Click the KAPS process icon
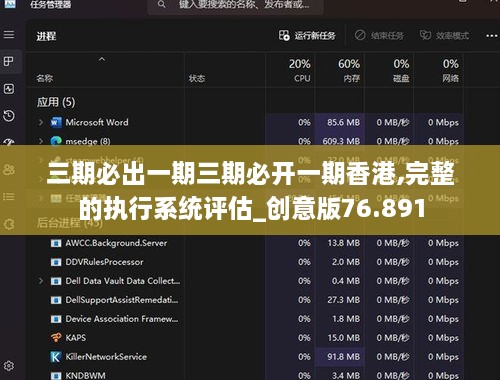 56,338
